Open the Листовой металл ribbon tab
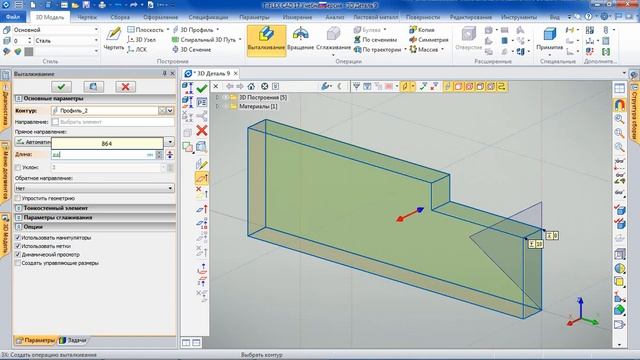 coord(376,17)
